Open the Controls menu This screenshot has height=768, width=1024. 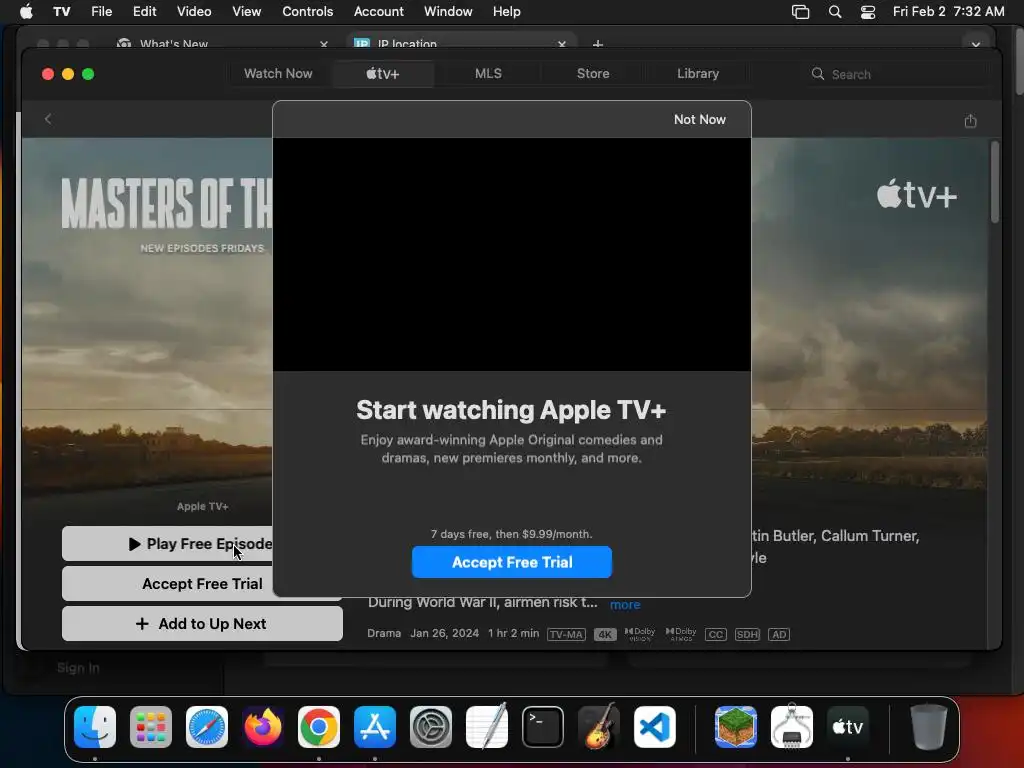(308, 12)
